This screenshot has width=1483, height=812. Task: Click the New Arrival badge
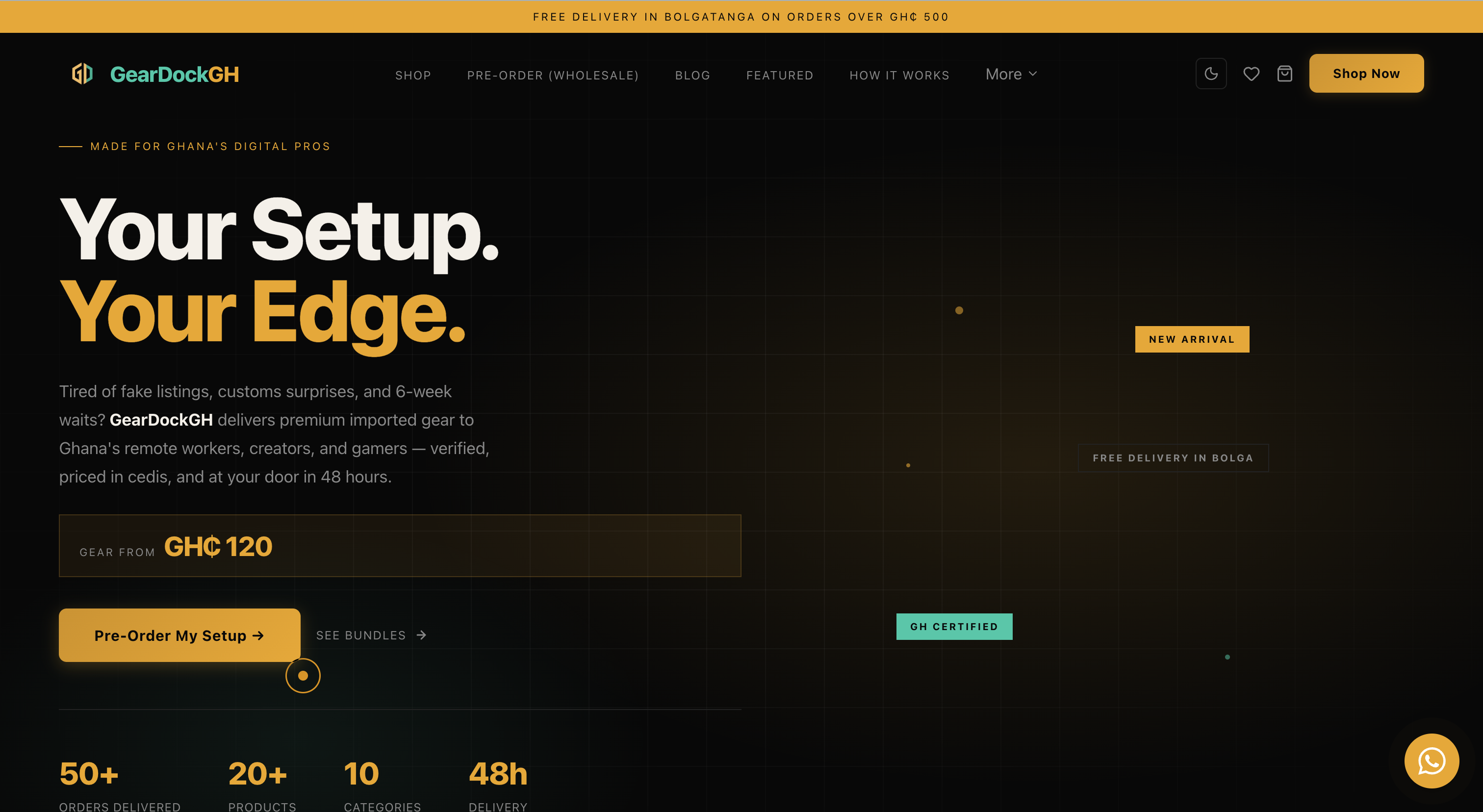[1192, 339]
